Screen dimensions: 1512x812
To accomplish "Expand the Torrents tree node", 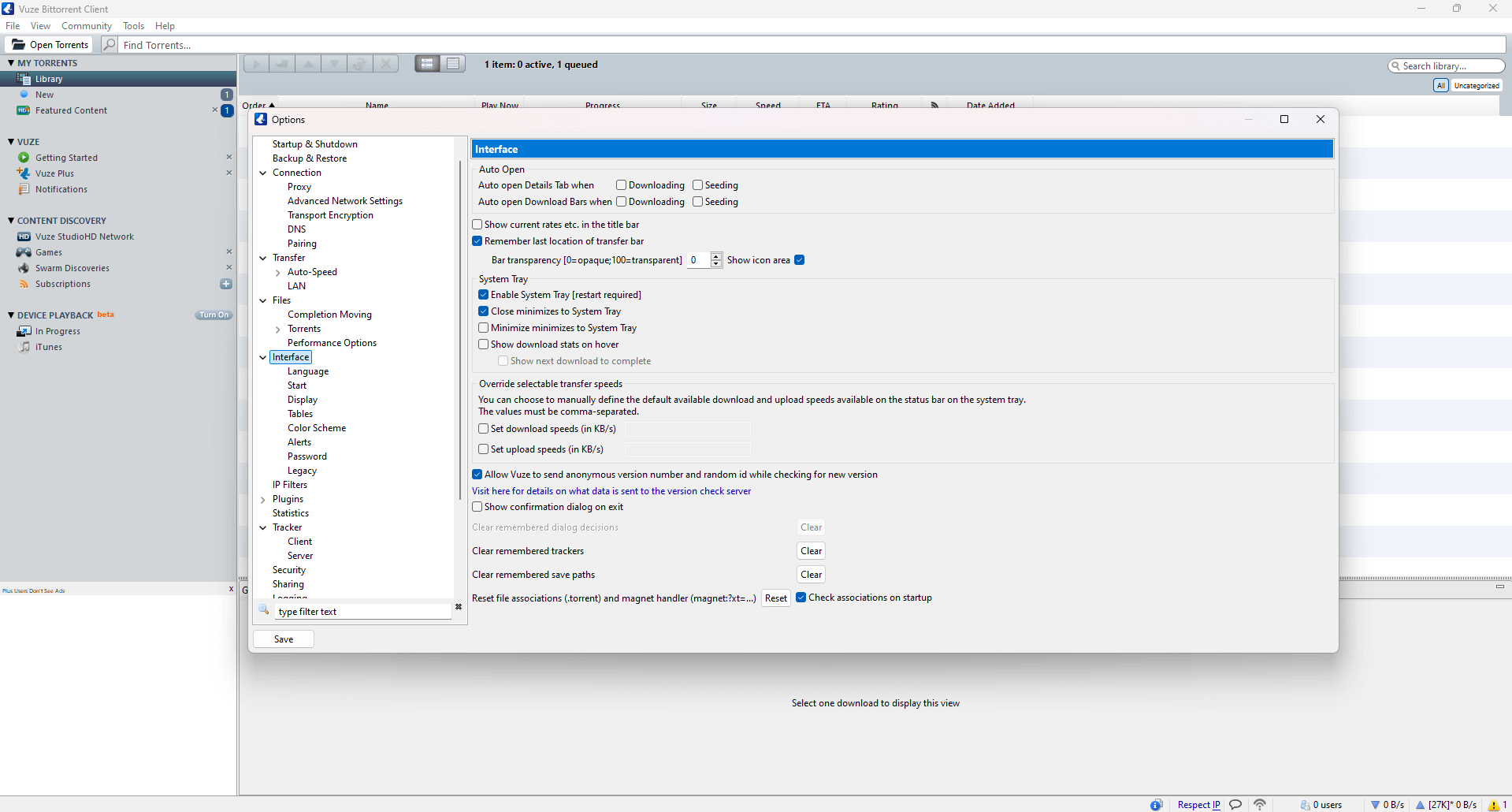I will pyautogui.click(x=278, y=329).
